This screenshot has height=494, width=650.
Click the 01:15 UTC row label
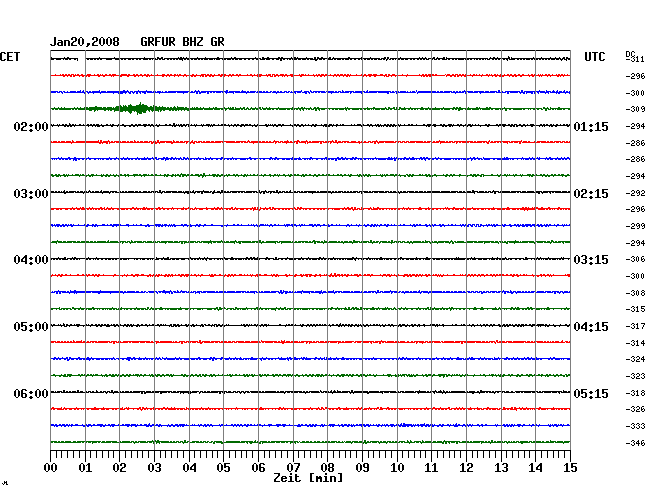(591, 126)
